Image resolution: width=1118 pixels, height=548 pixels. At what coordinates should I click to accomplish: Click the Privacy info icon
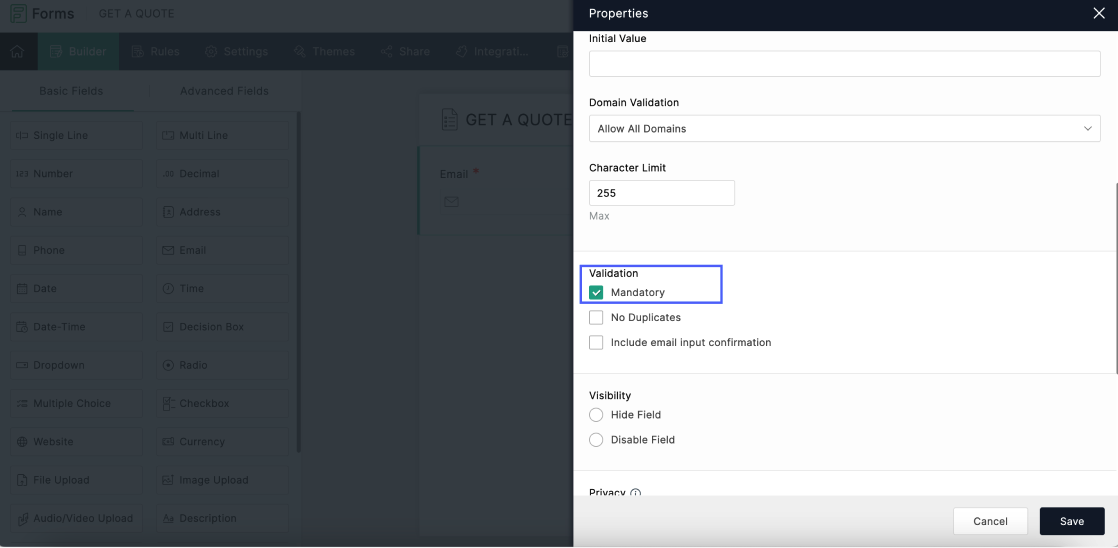point(636,493)
